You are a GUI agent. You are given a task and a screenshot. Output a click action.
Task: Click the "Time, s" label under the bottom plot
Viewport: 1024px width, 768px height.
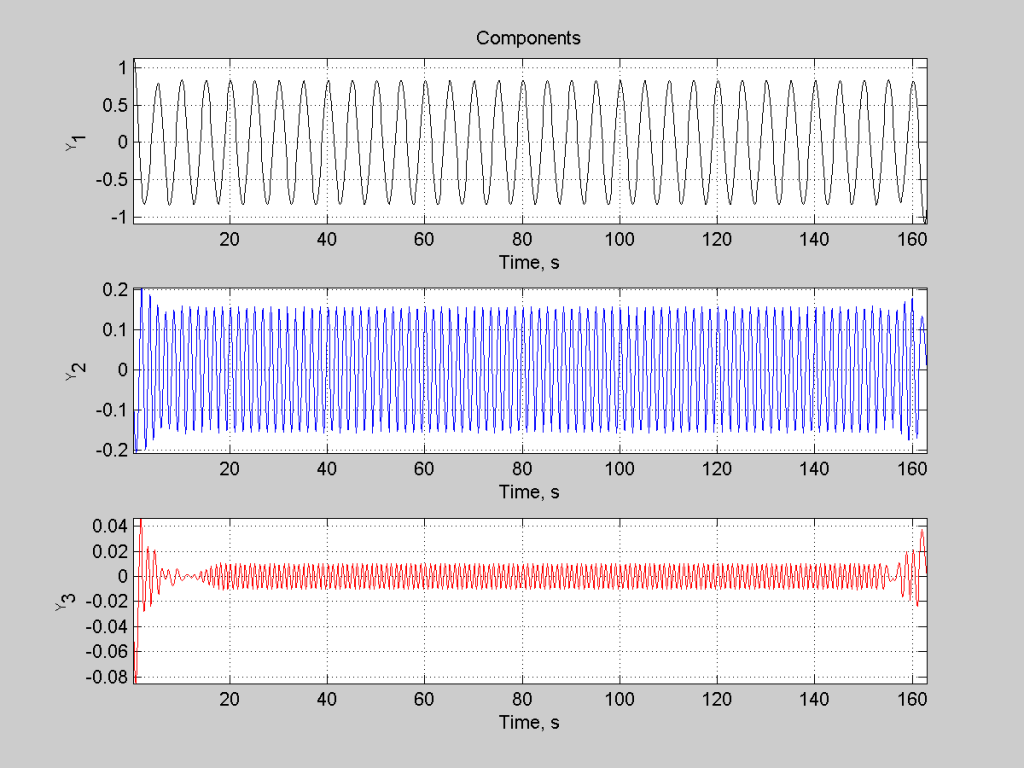528,722
